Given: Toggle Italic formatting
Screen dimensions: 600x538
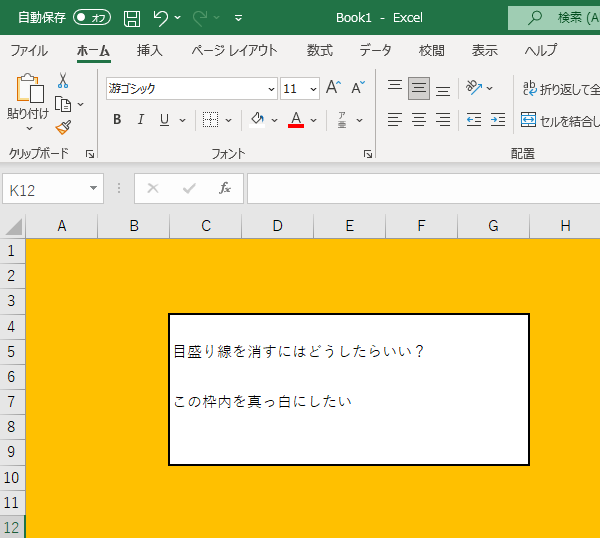Looking at the screenshot, I should pyautogui.click(x=140, y=120).
